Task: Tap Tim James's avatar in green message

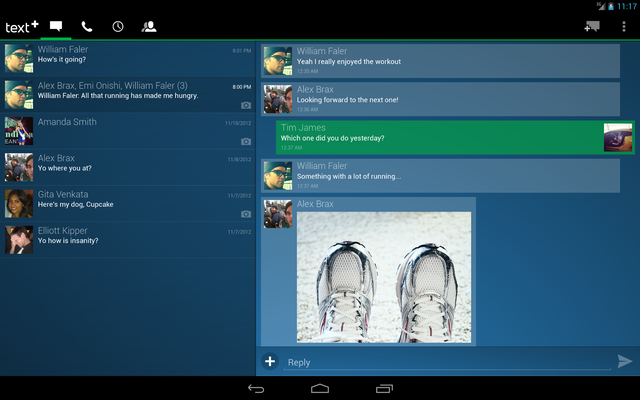Action: click(x=617, y=137)
